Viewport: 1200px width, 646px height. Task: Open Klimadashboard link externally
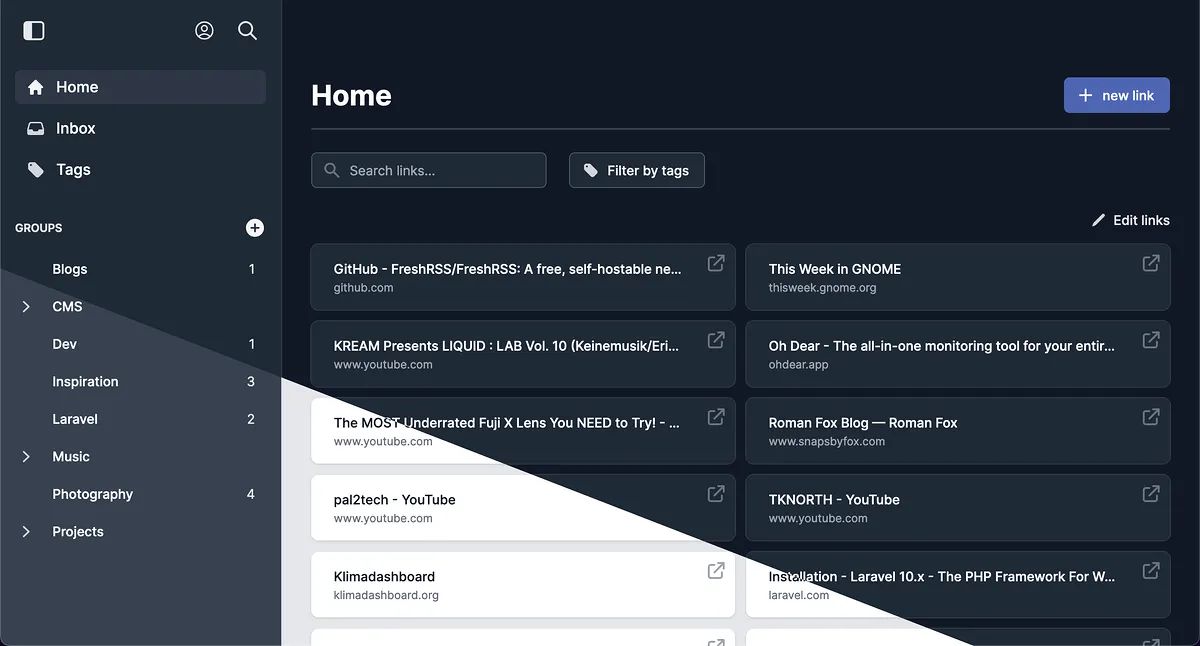(716, 571)
